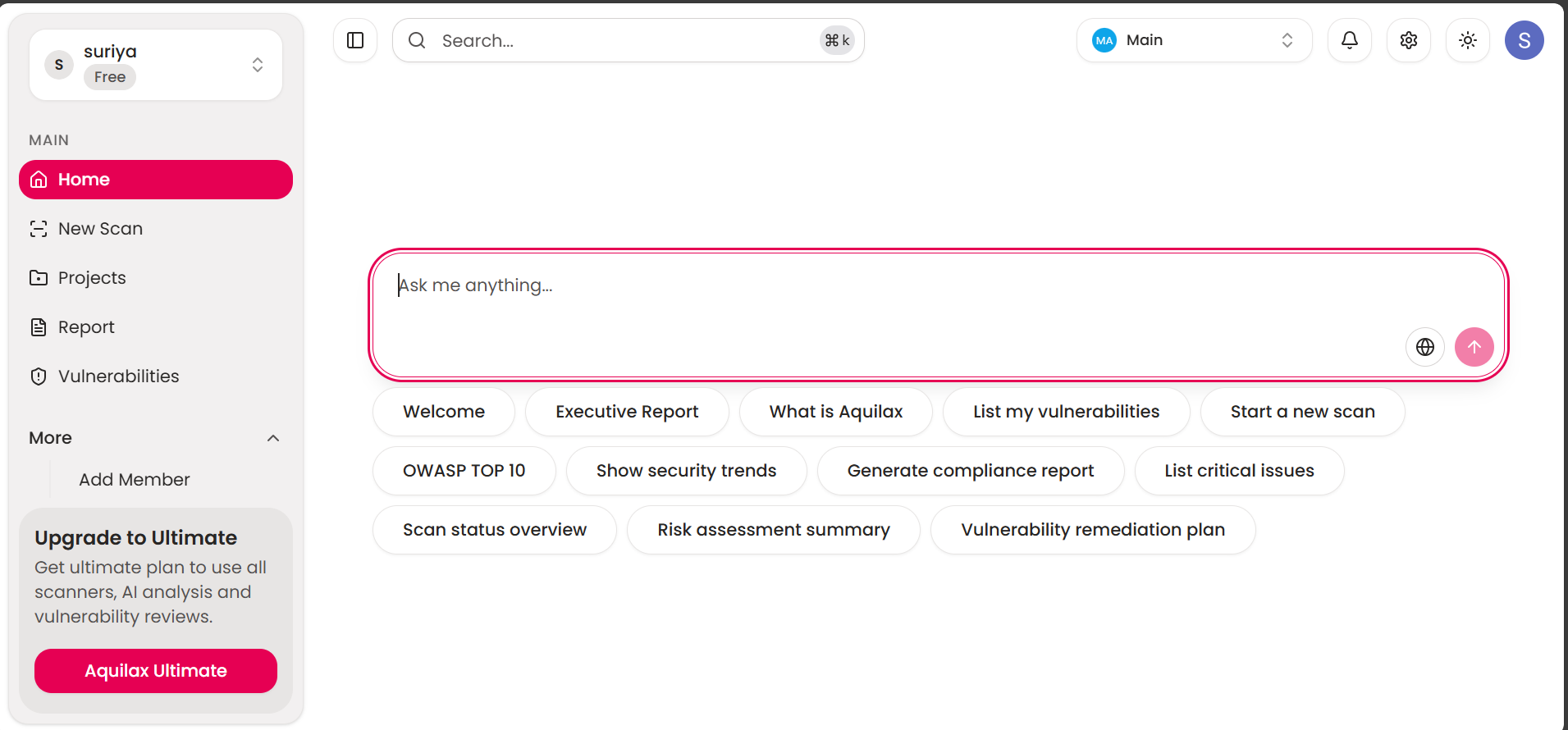Click the MA workspace avatar
Image resolution: width=1568 pixels, height=730 pixels.
(1104, 40)
